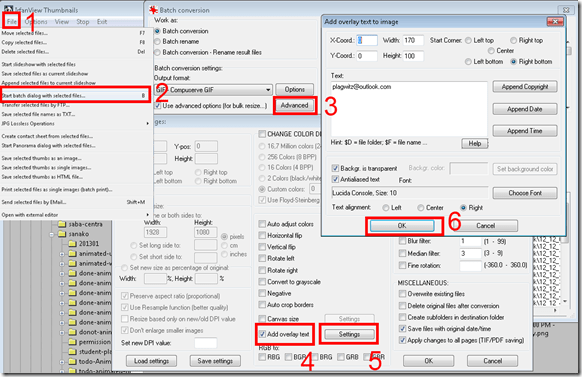Open the View menu

pyautogui.click(x=62, y=22)
